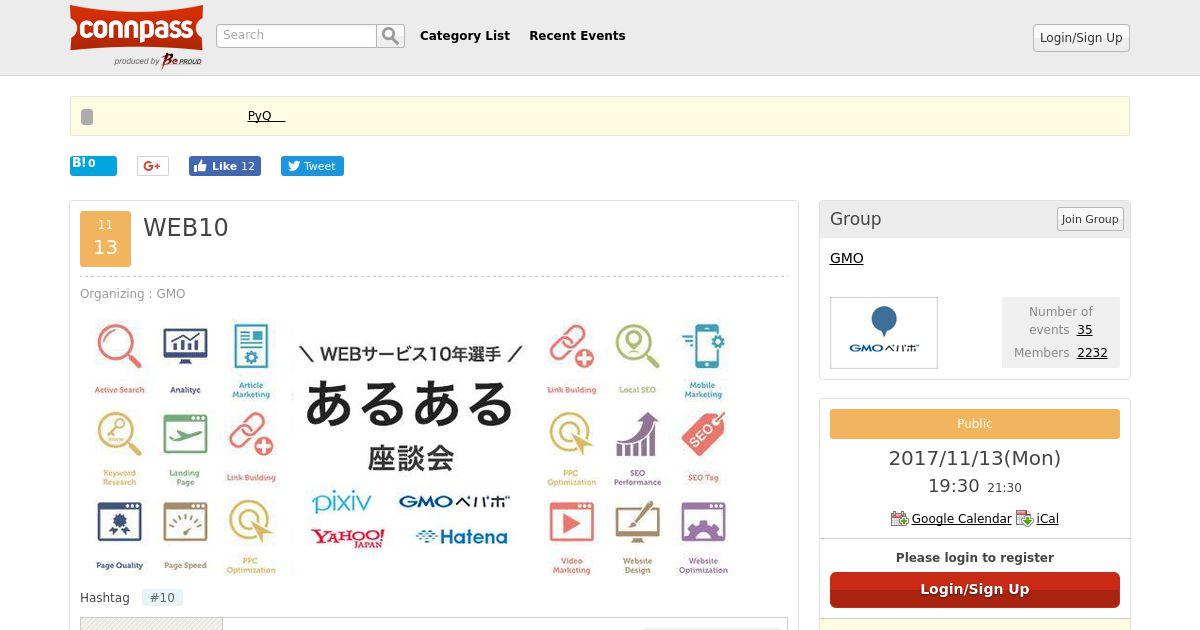The height and width of the screenshot is (630, 1200).
Task: Open the 2232 members link
Action: (1092, 353)
